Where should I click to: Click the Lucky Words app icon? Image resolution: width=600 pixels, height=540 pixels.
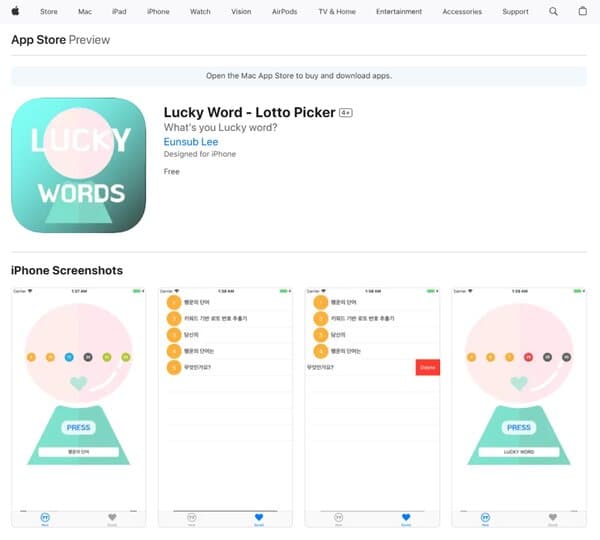pyautogui.click(x=78, y=165)
